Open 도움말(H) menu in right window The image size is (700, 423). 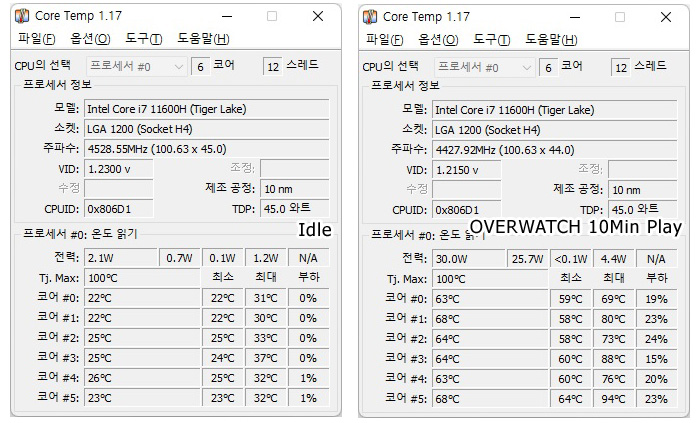[551, 40]
